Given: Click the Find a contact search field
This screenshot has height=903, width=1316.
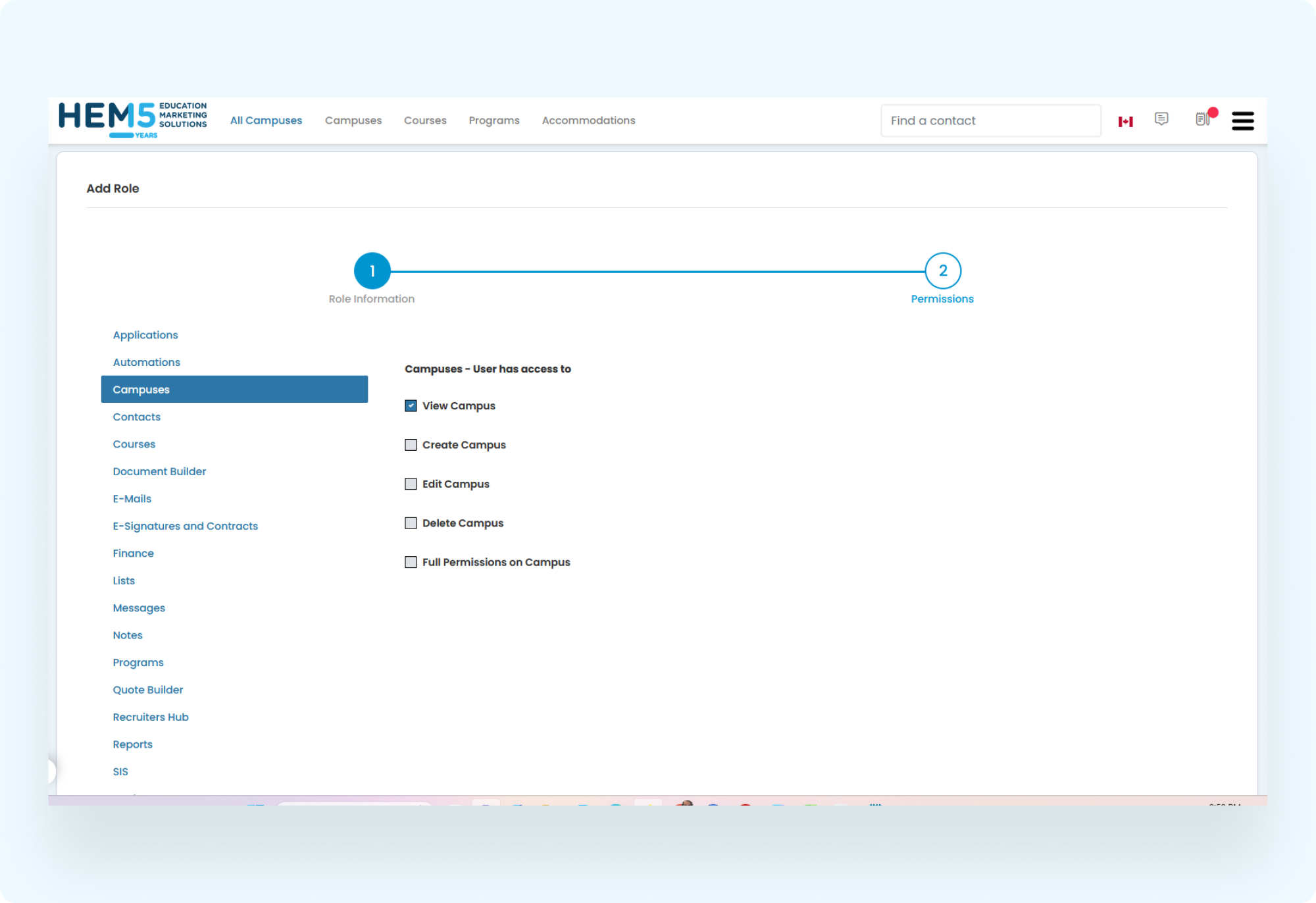Looking at the screenshot, I should point(990,120).
